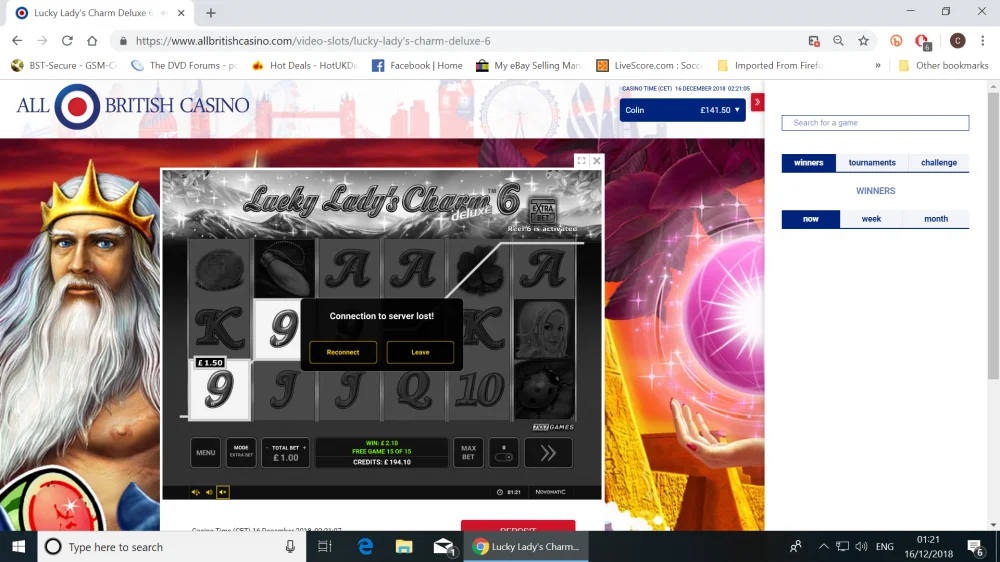
Task: Open Task View on taskbar
Action: (x=325, y=547)
